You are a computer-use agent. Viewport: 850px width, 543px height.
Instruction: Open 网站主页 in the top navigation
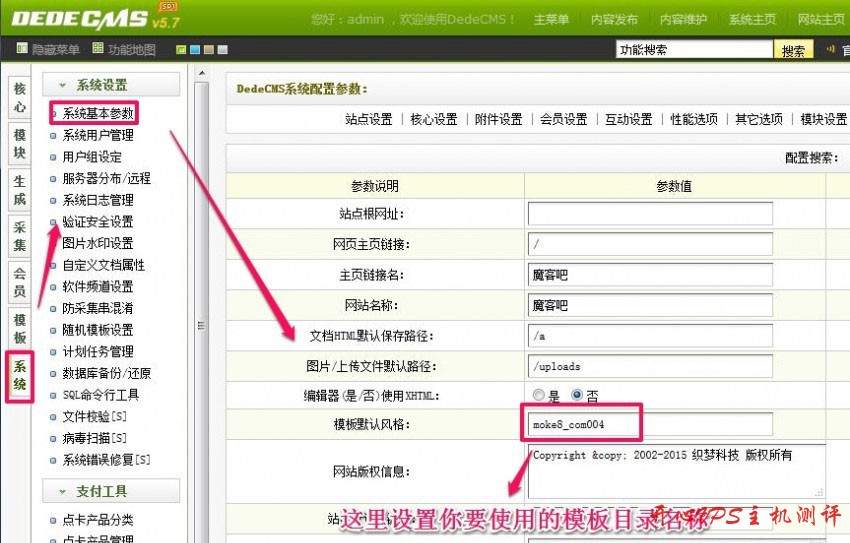coord(821,20)
